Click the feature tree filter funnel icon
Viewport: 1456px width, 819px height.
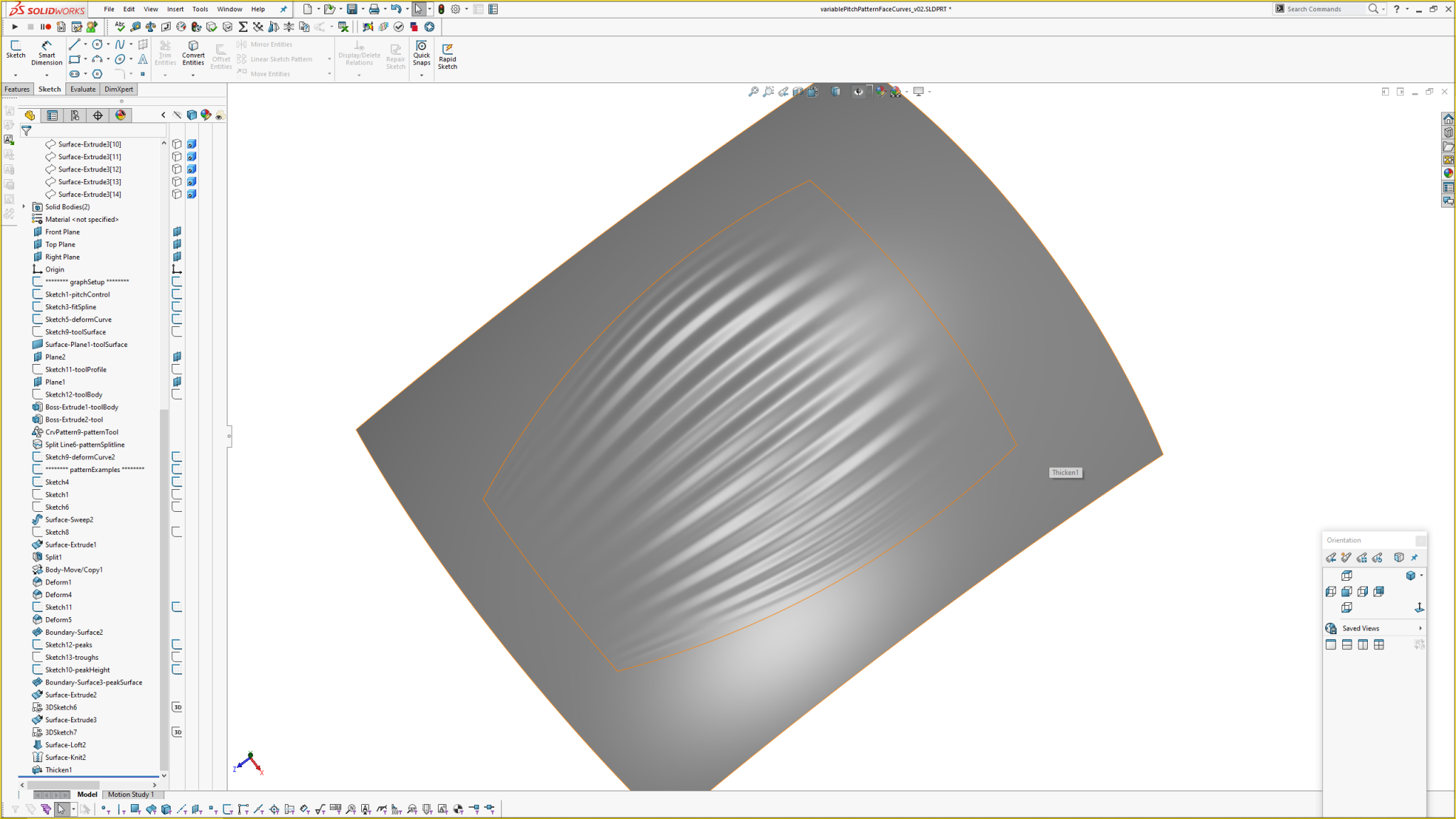coord(26,131)
